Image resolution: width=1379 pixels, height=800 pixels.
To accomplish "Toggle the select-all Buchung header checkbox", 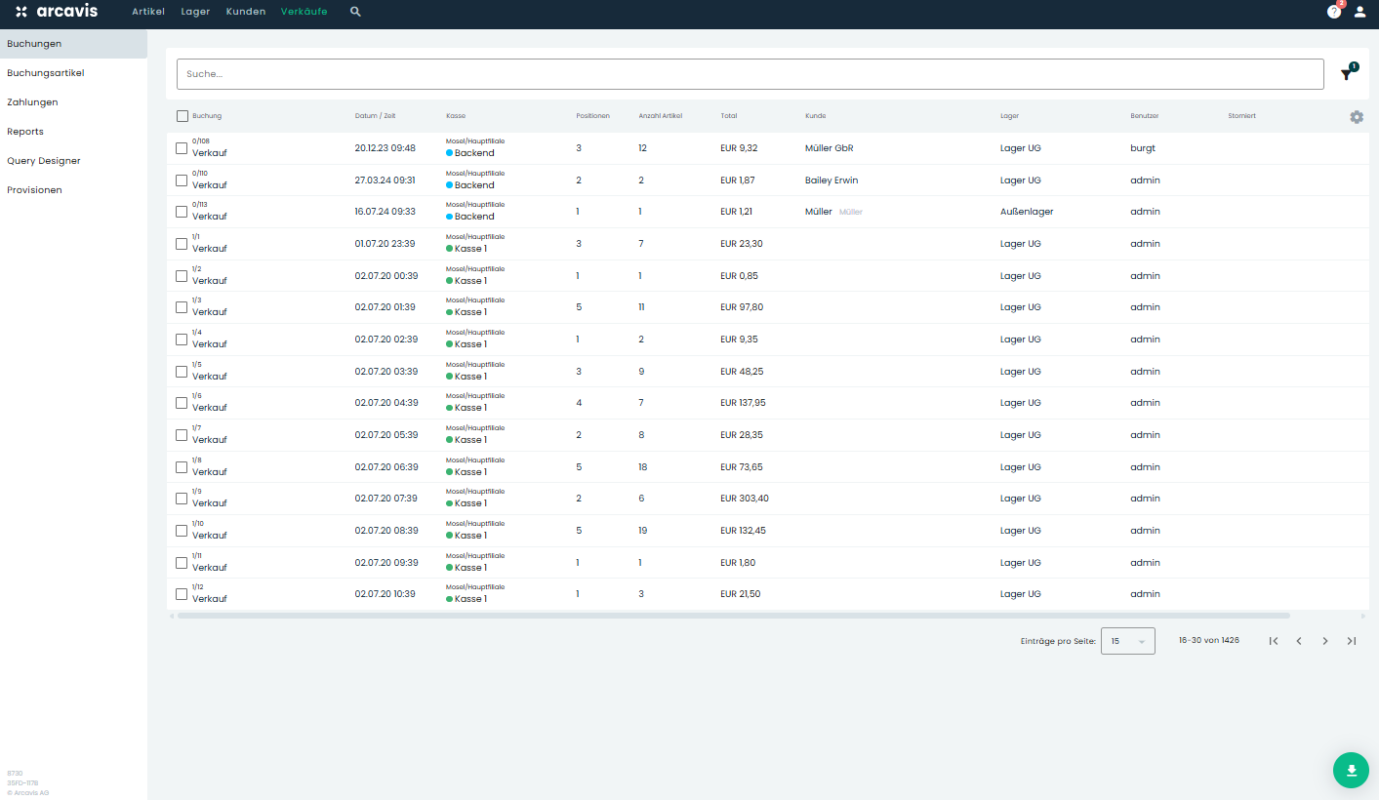I will [x=182, y=116].
